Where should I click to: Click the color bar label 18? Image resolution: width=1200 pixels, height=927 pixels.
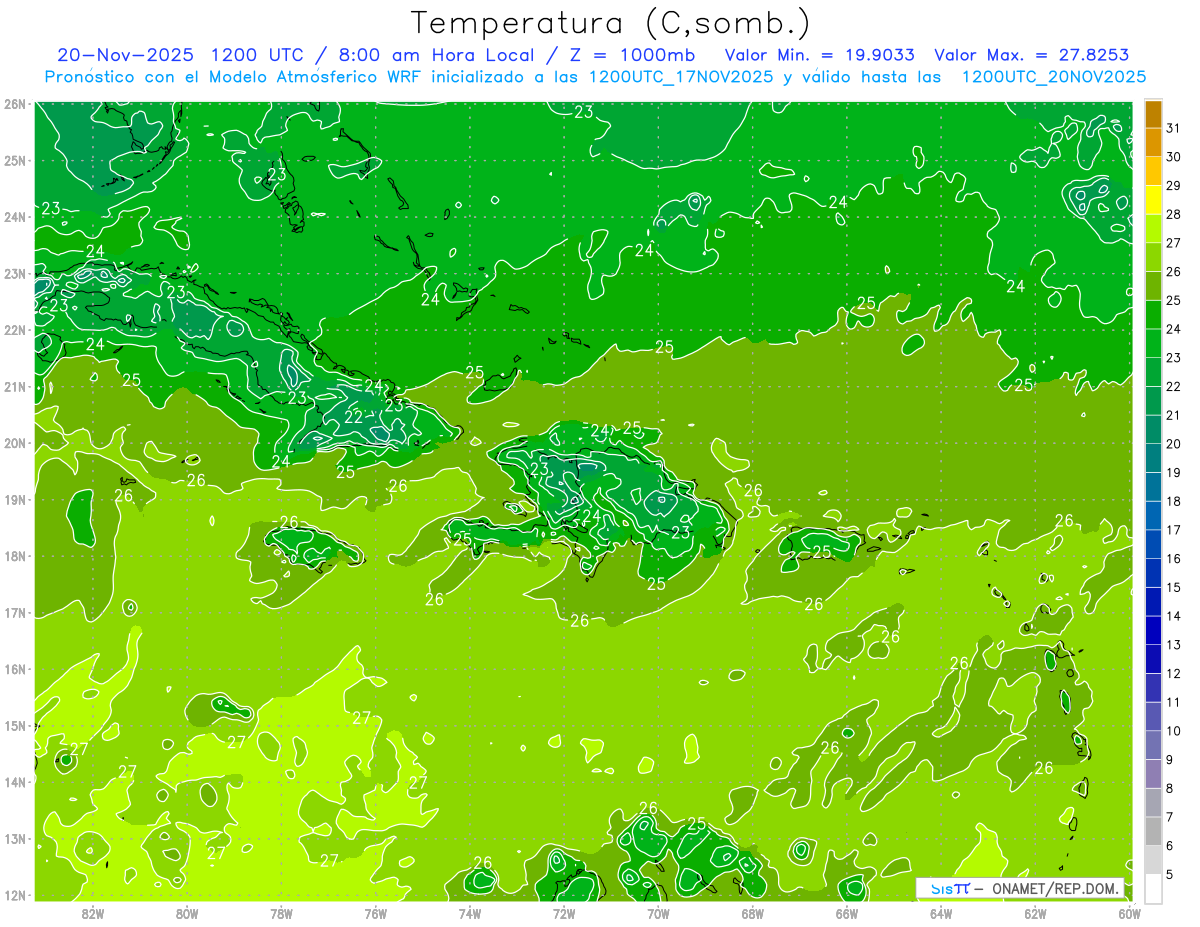[1173, 501]
